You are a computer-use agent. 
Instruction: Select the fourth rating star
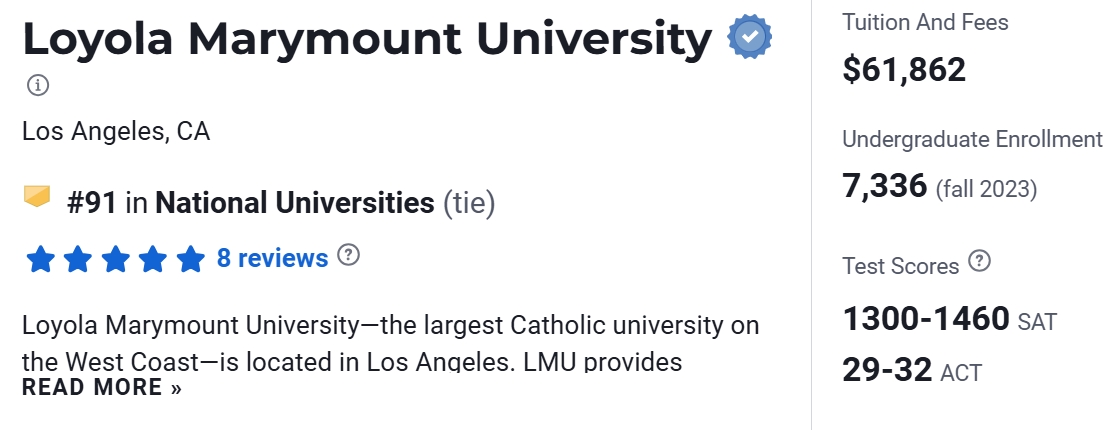pyautogui.click(x=153, y=260)
